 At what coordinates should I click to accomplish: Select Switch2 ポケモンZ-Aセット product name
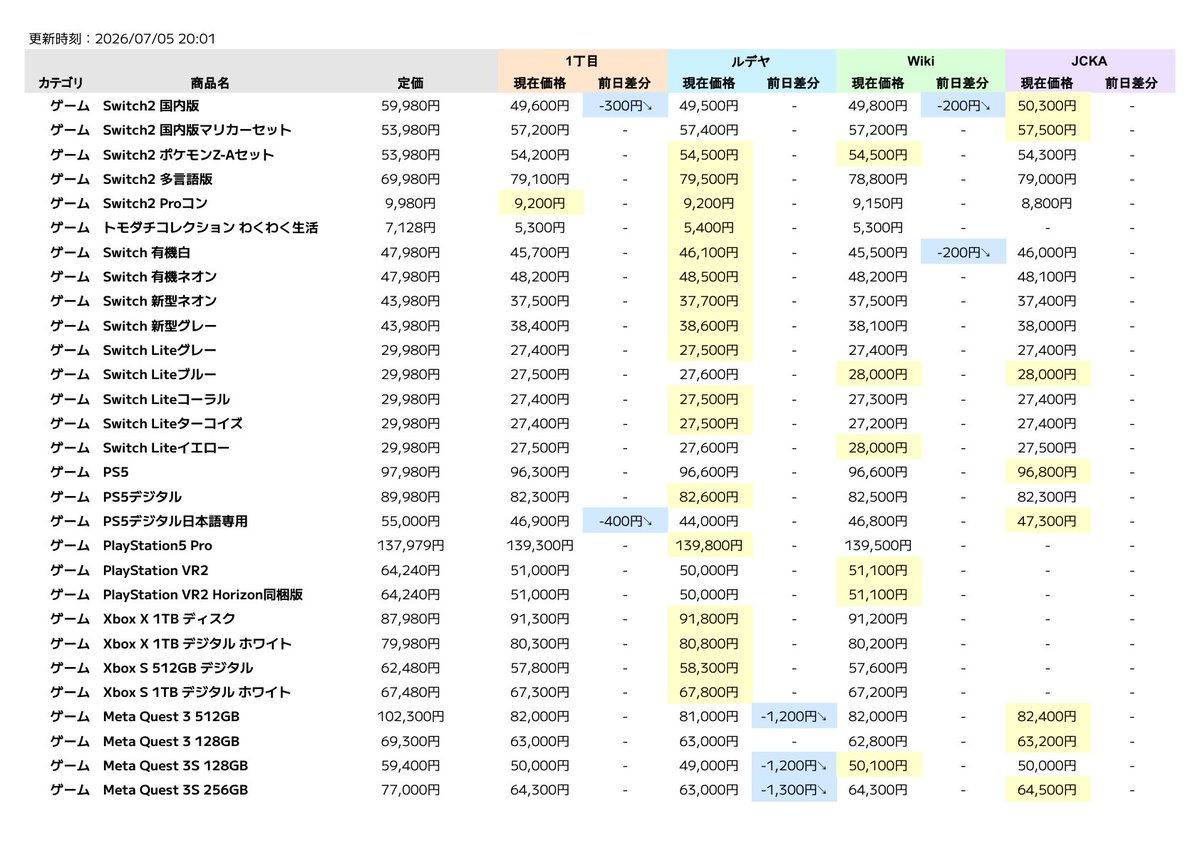(x=188, y=154)
